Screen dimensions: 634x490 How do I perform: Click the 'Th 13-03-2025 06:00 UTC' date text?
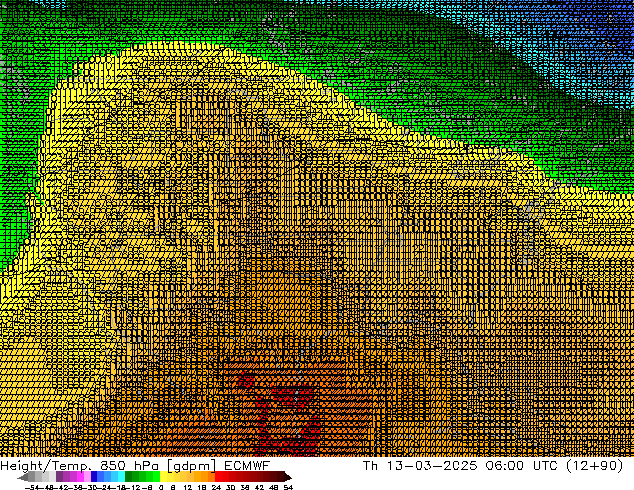(x=460, y=466)
